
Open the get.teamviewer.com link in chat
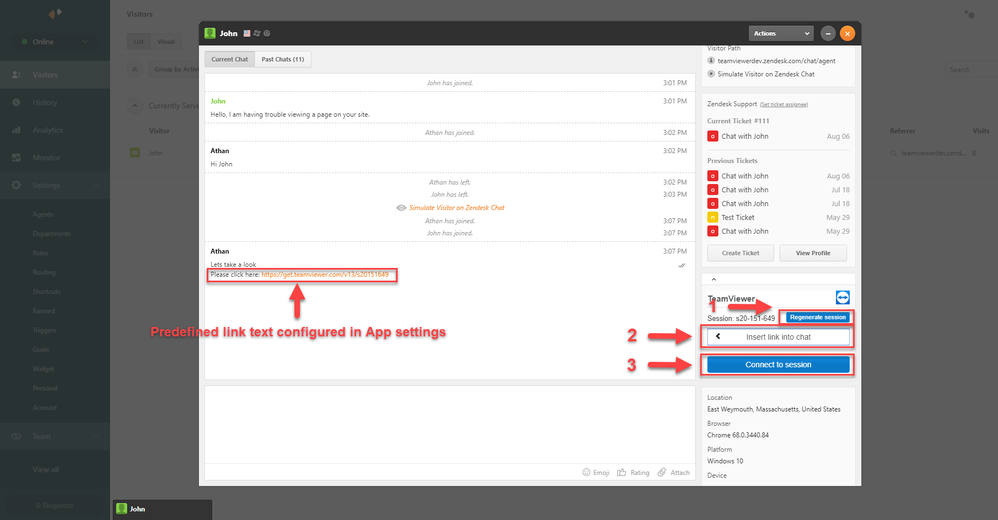(x=325, y=274)
